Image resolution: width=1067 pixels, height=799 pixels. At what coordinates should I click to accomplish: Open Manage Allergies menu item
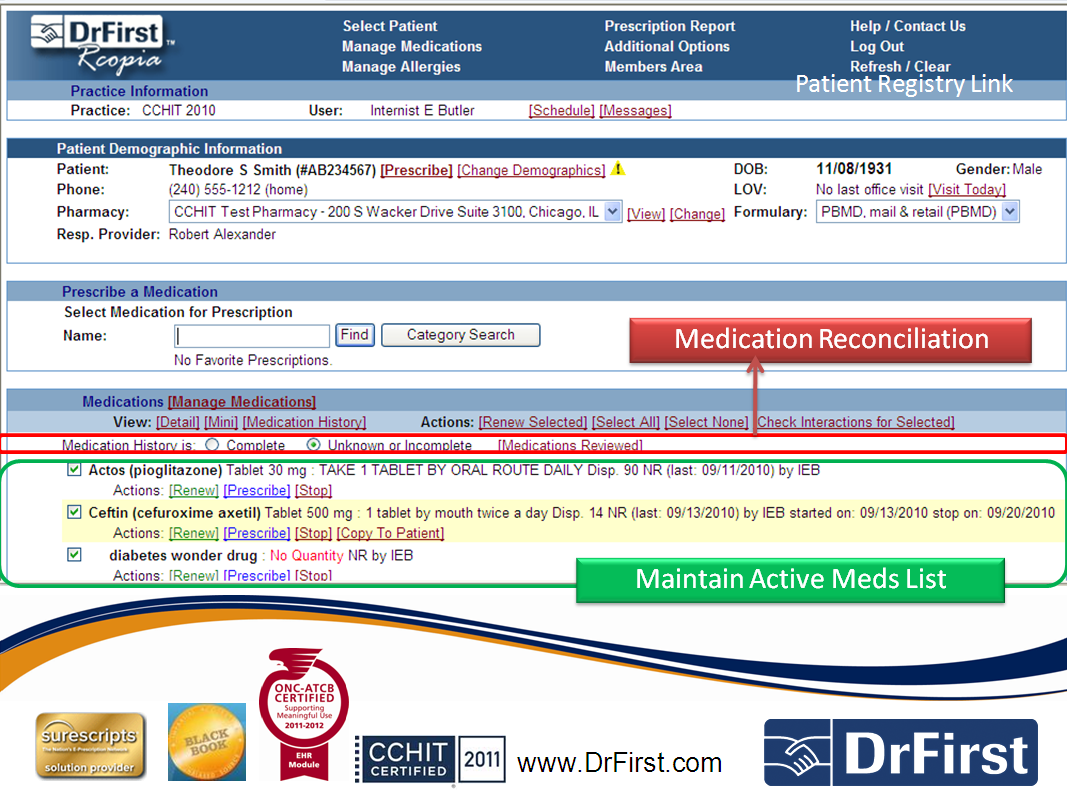coord(401,67)
